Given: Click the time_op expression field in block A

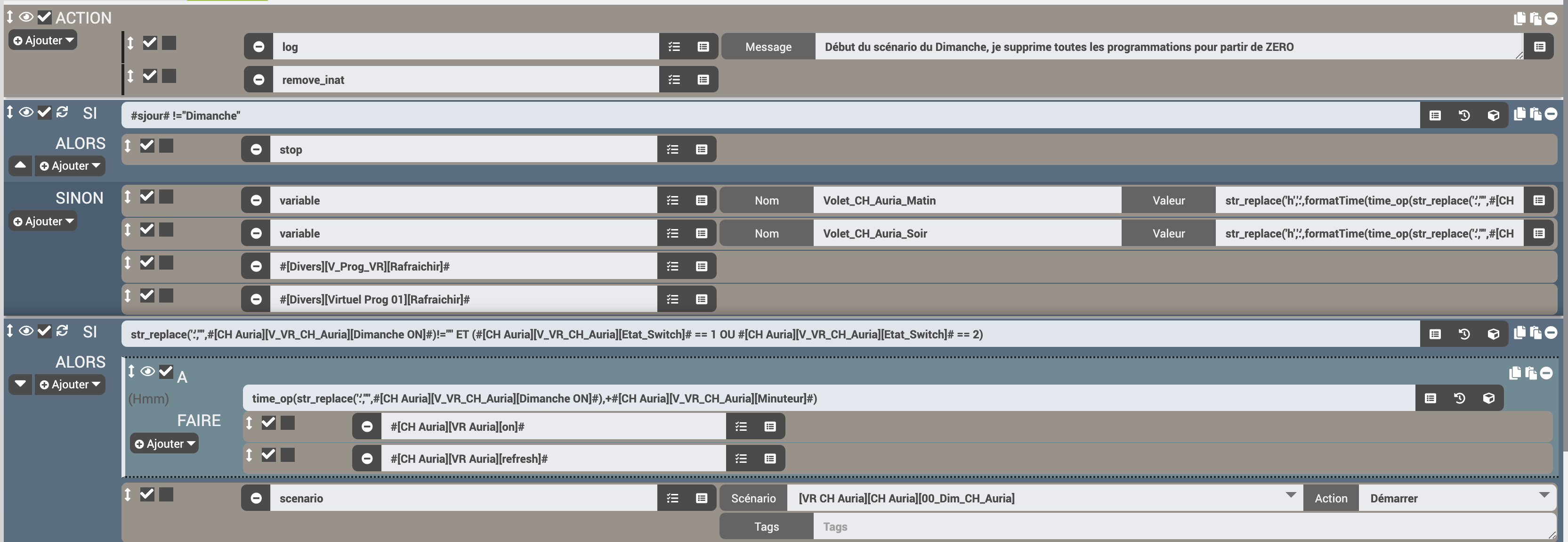Looking at the screenshot, I should tap(829, 398).
